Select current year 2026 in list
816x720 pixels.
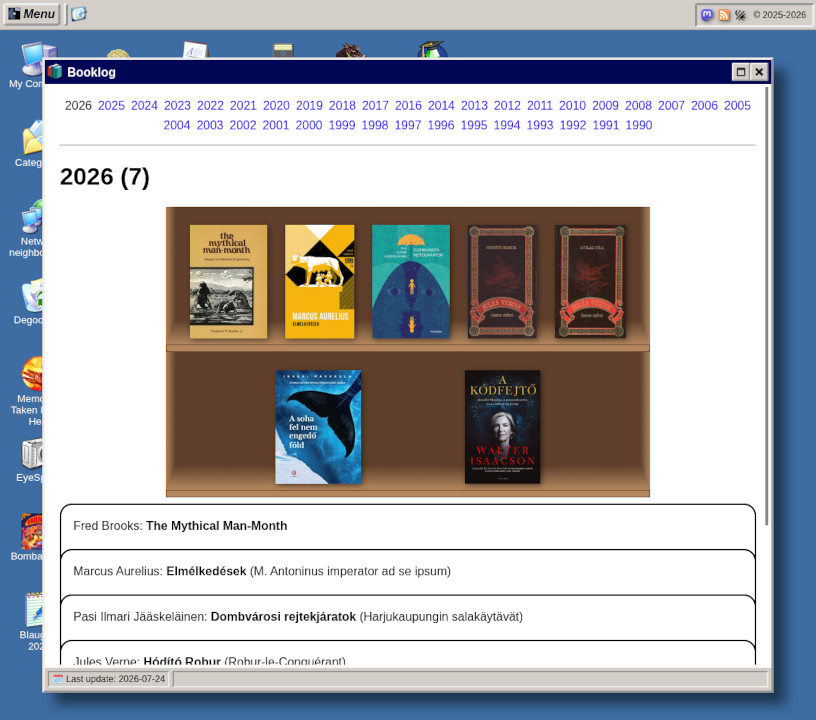point(78,106)
